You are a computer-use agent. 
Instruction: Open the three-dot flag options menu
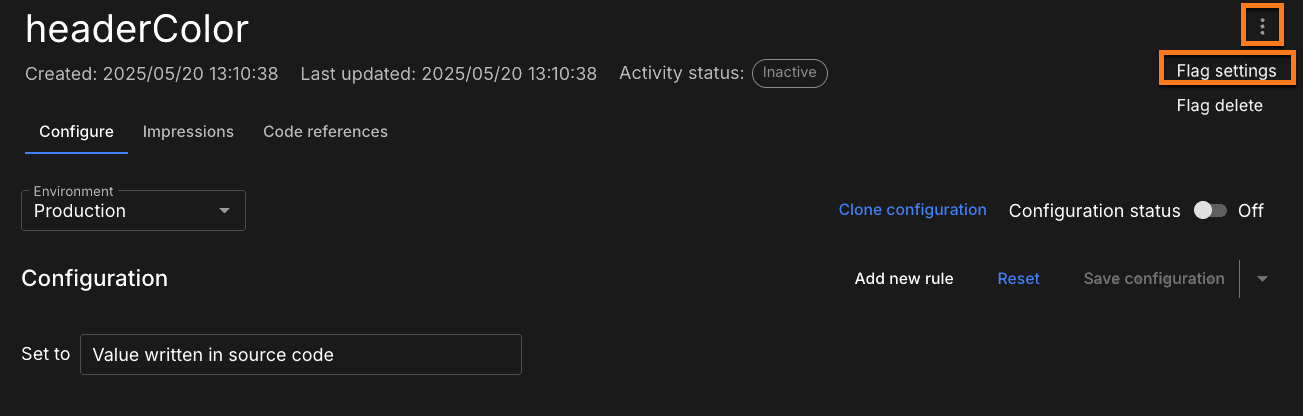1262,26
